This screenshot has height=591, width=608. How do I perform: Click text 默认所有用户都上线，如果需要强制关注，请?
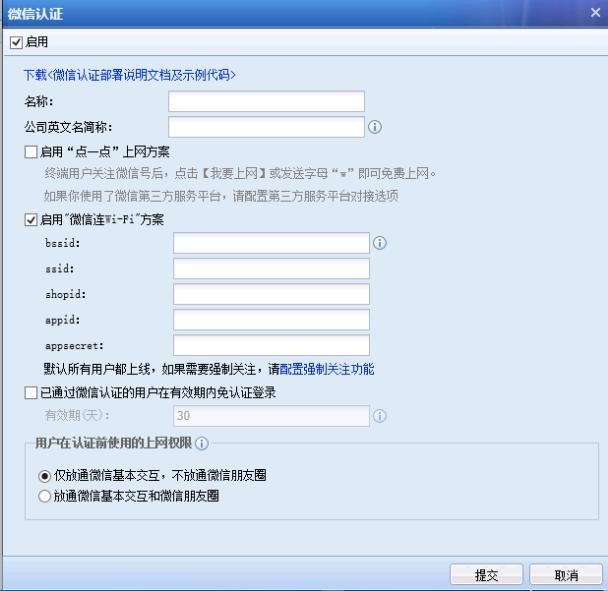point(161,369)
